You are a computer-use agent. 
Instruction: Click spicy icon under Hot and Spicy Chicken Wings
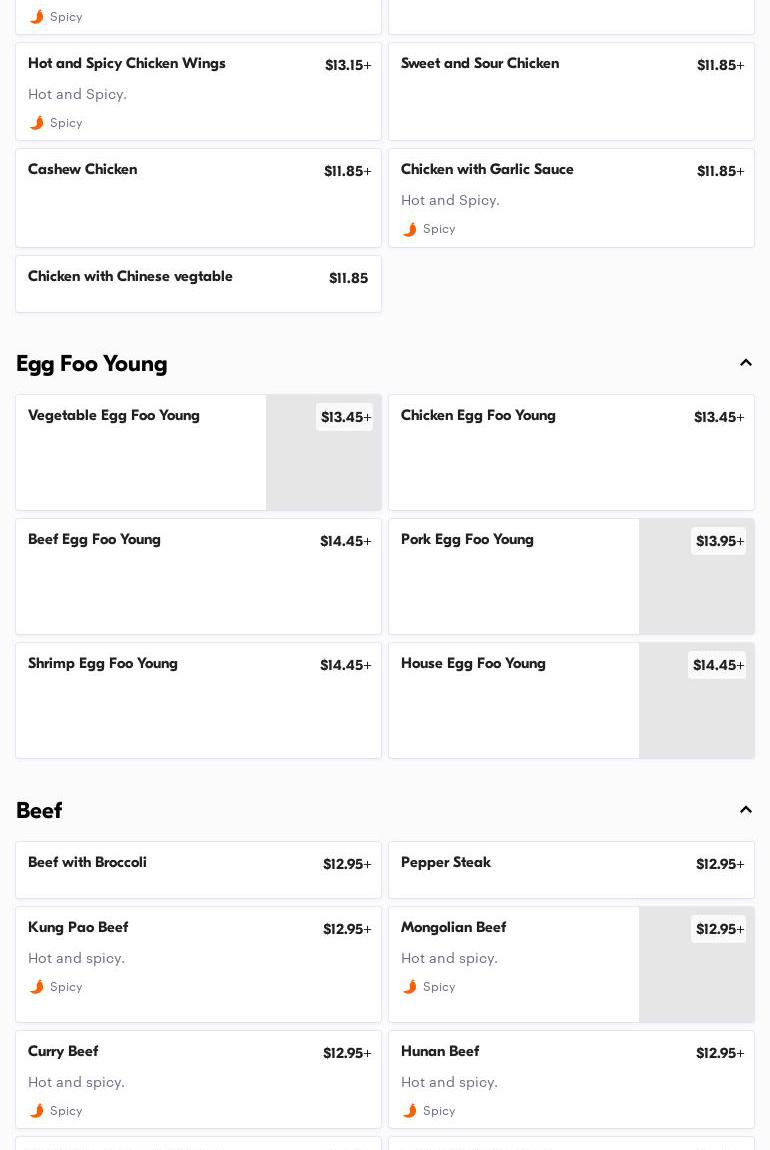pyautogui.click(x=37, y=123)
